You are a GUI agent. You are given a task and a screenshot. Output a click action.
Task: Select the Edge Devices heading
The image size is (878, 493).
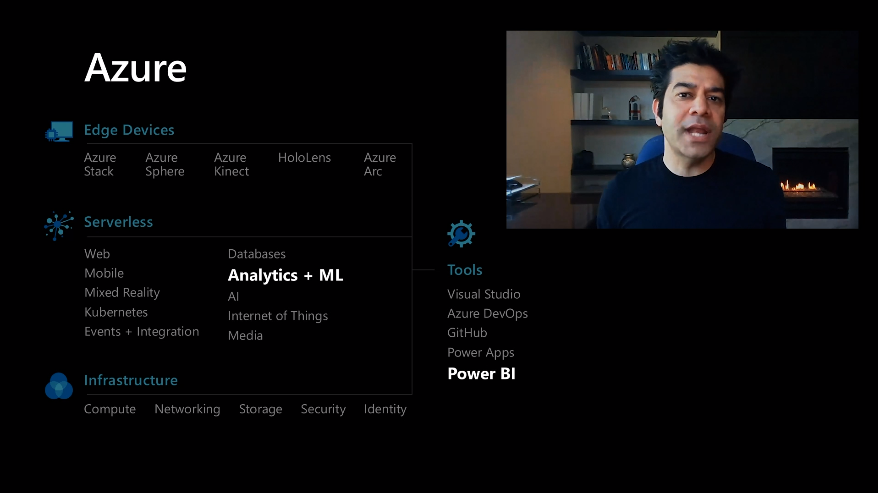point(129,130)
